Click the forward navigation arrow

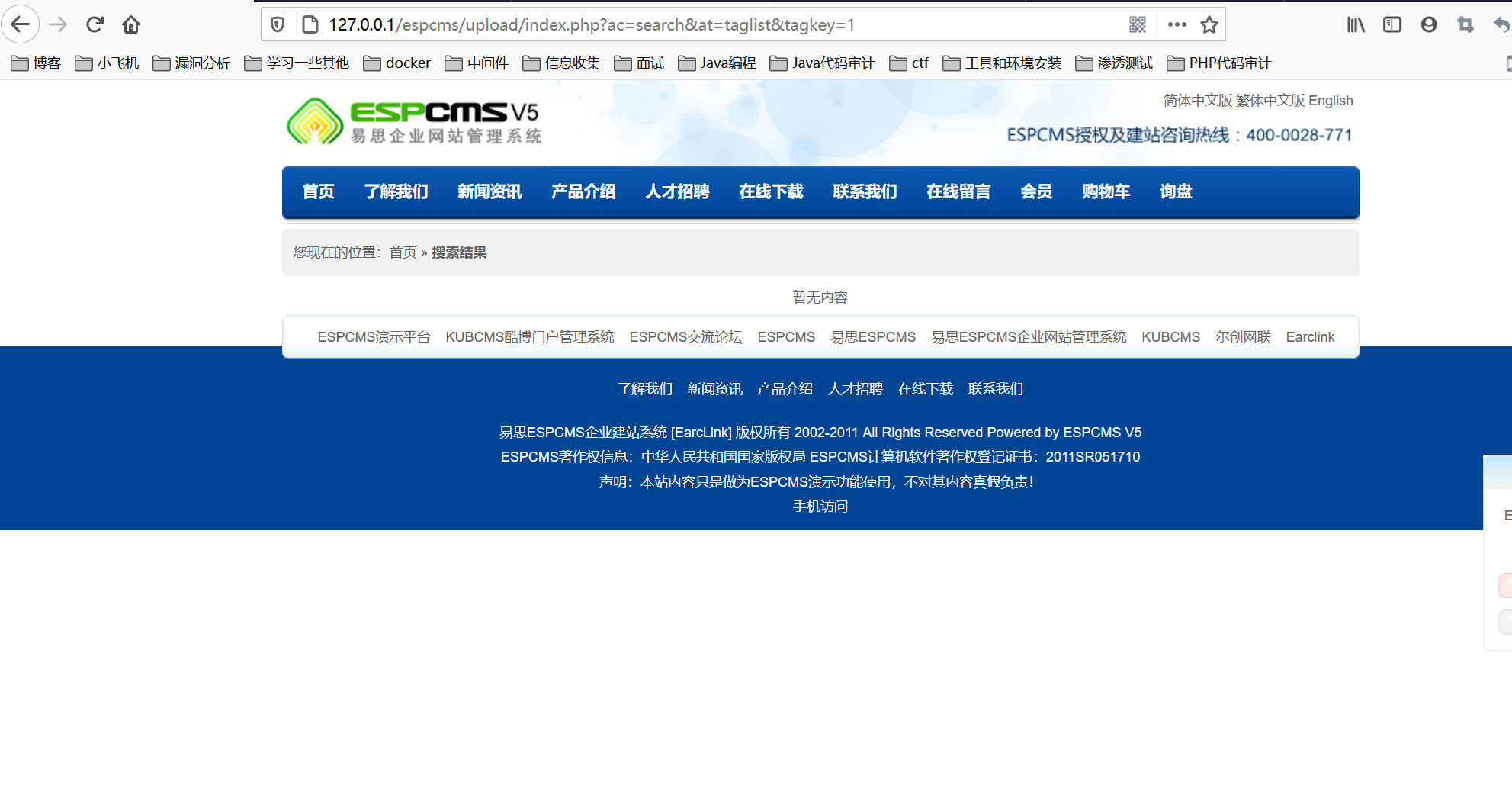pos(58,24)
